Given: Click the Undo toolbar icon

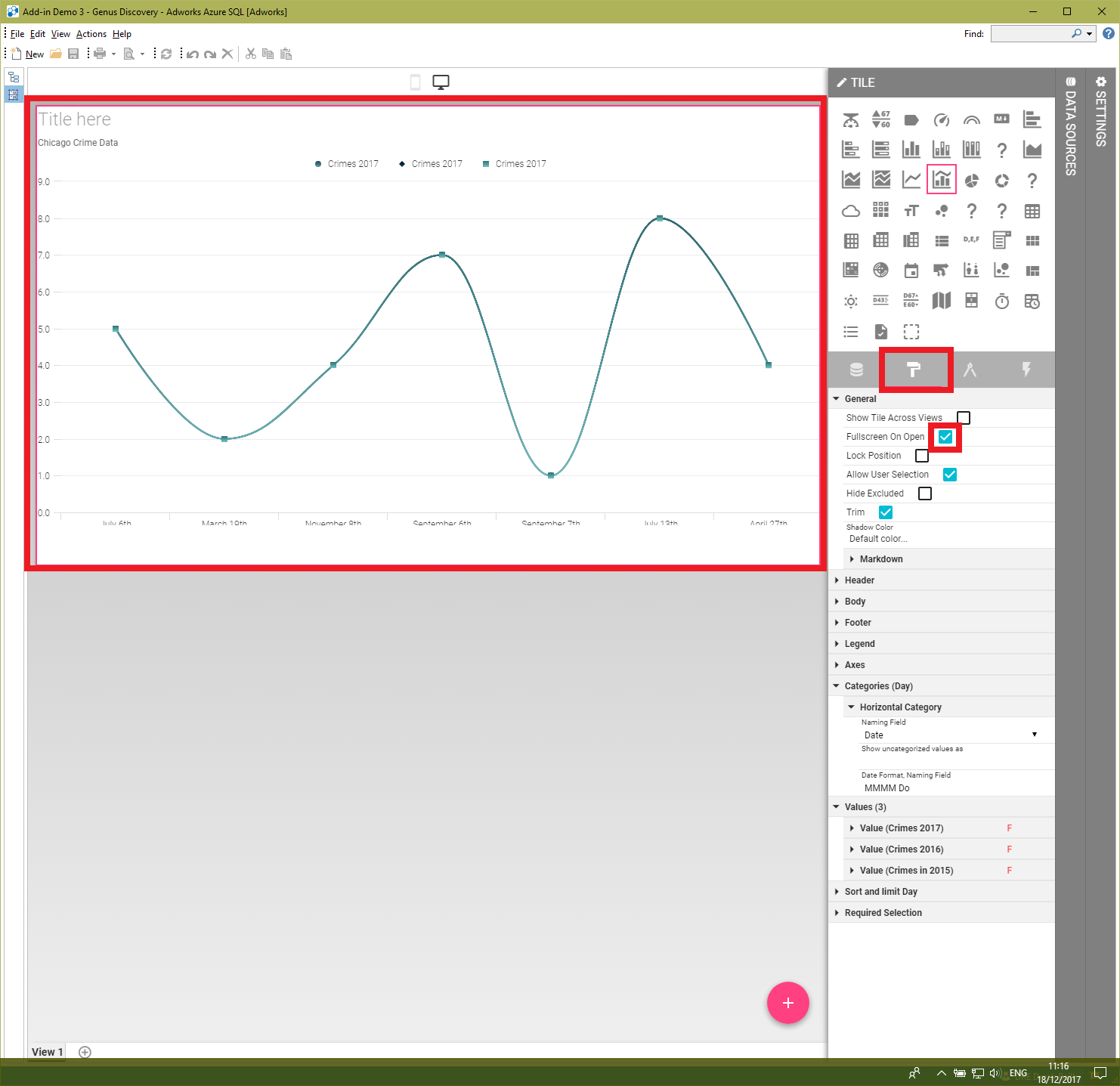Looking at the screenshot, I should pyautogui.click(x=193, y=54).
